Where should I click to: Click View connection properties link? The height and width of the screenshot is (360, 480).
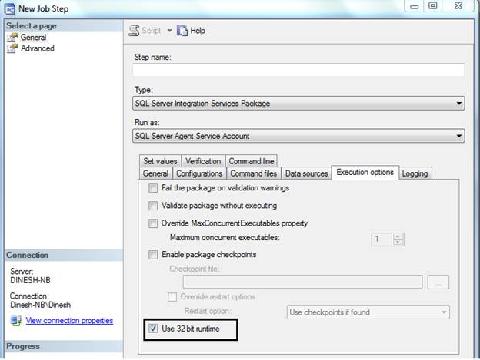69,321
